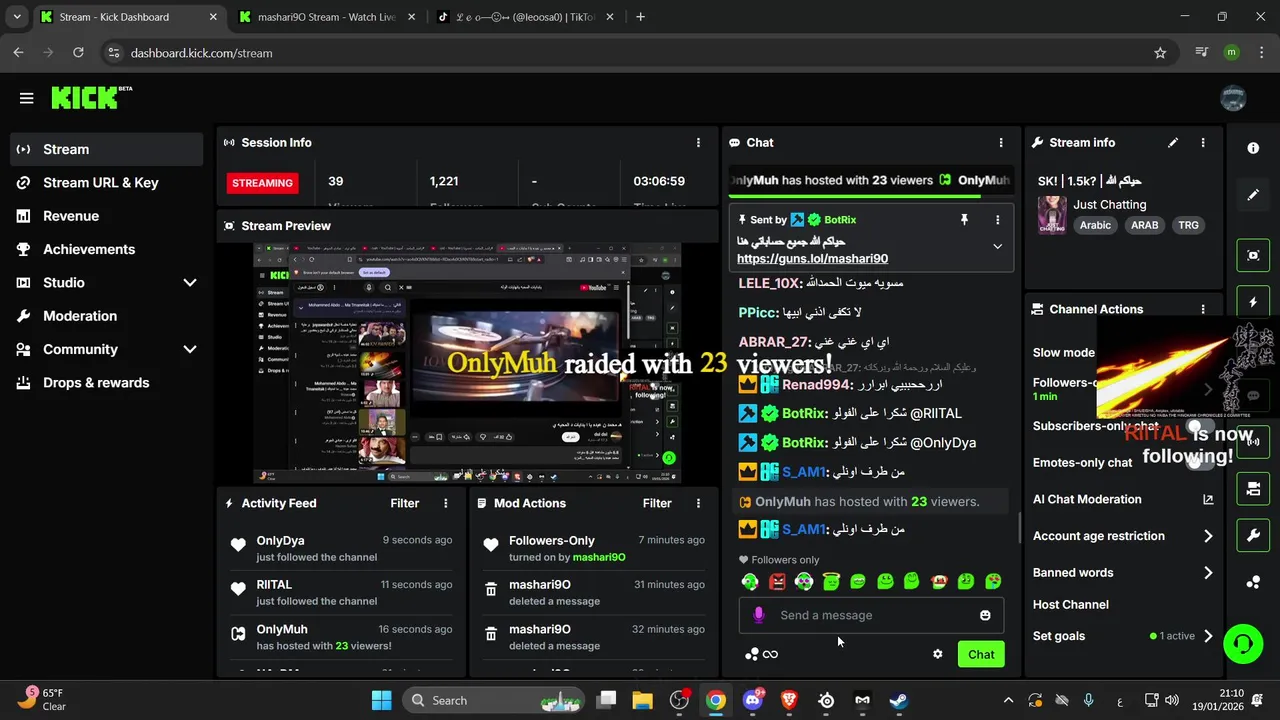Open Chrome tab search dropdown arrow

(x=16, y=17)
